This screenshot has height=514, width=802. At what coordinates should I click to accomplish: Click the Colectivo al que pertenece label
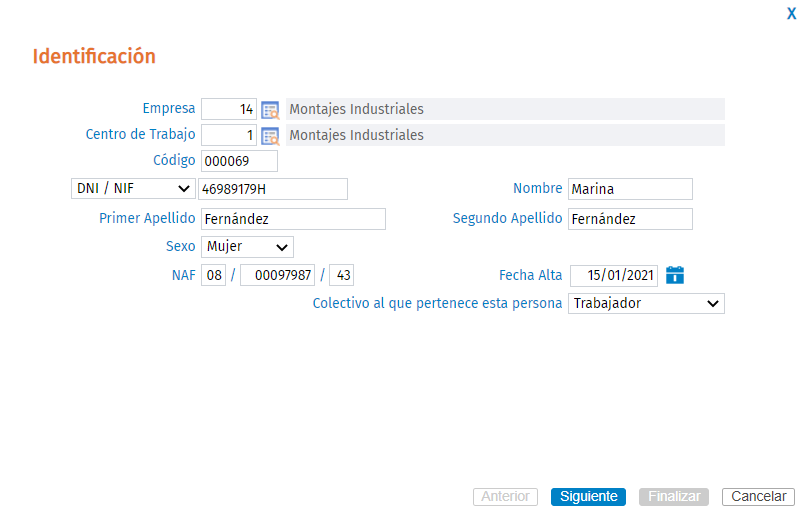(x=437, y=303)
